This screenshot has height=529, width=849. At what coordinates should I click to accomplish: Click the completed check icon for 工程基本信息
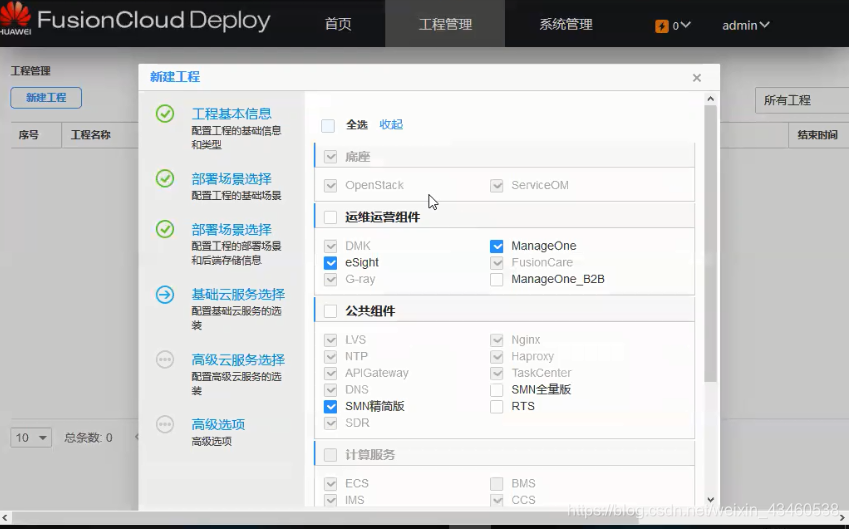[165, 114]
